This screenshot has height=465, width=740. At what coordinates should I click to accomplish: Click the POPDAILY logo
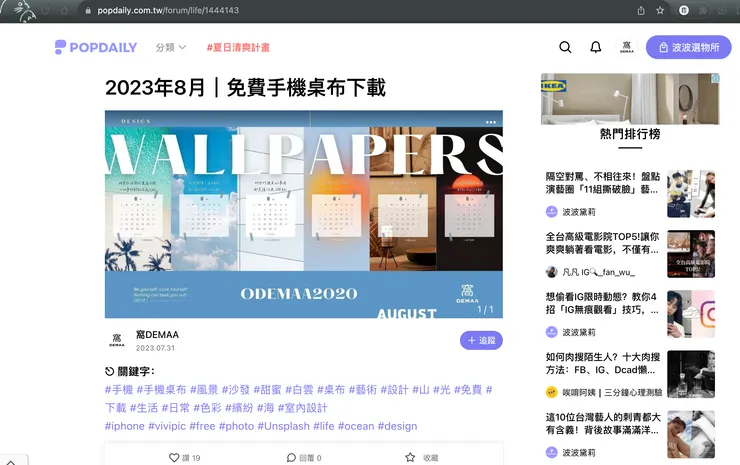click(x=96, y=47)
